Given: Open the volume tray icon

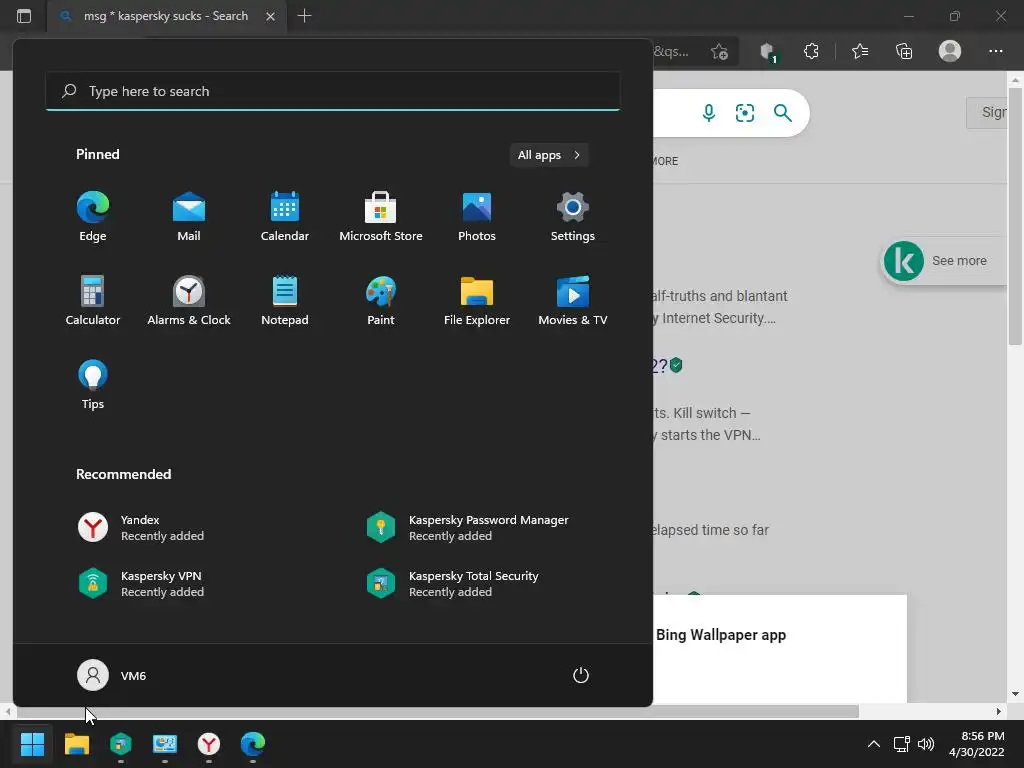Looking at the screenshot, I should coord(925,744).
